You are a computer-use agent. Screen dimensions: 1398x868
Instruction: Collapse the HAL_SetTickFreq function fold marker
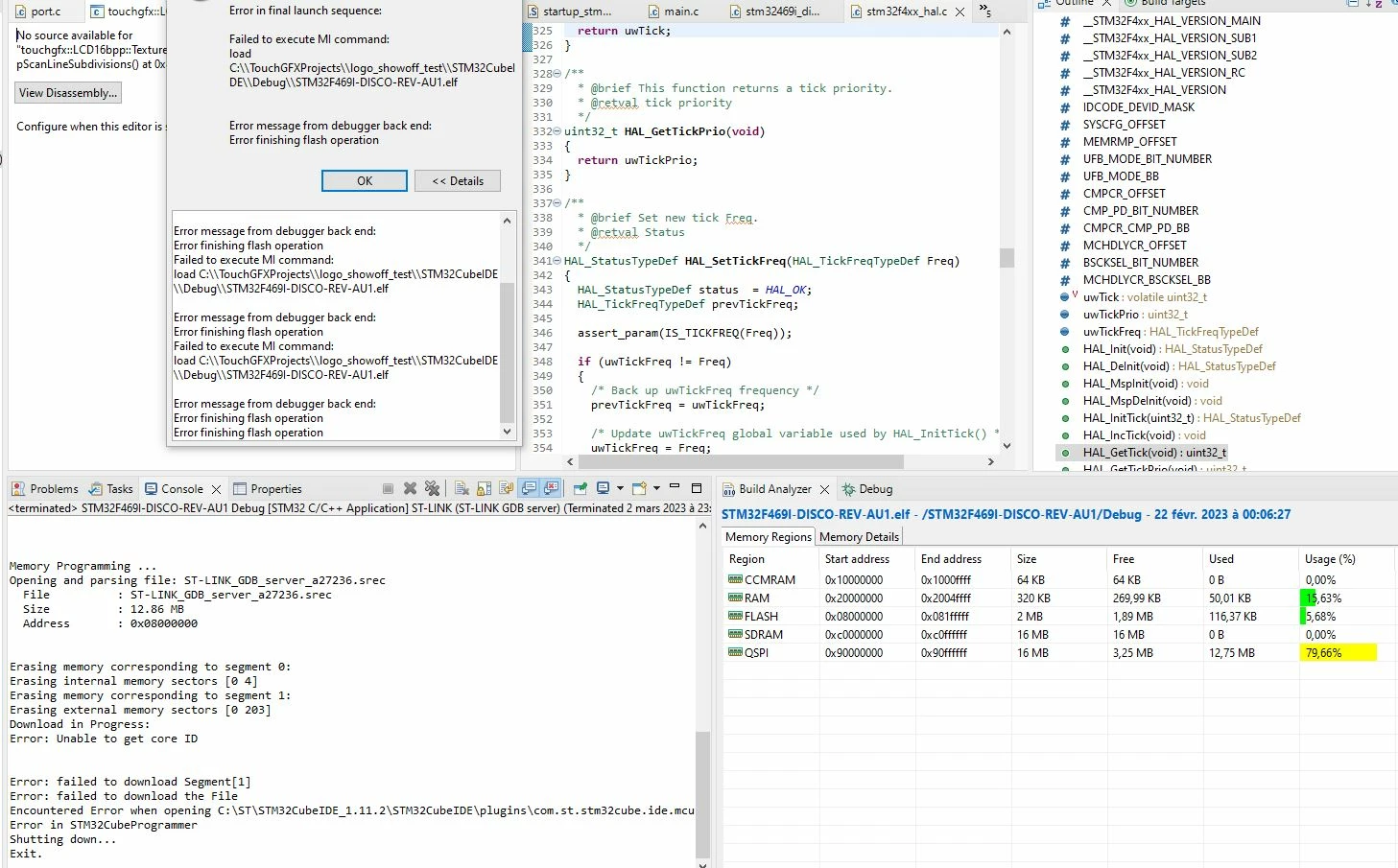point(557,261)
